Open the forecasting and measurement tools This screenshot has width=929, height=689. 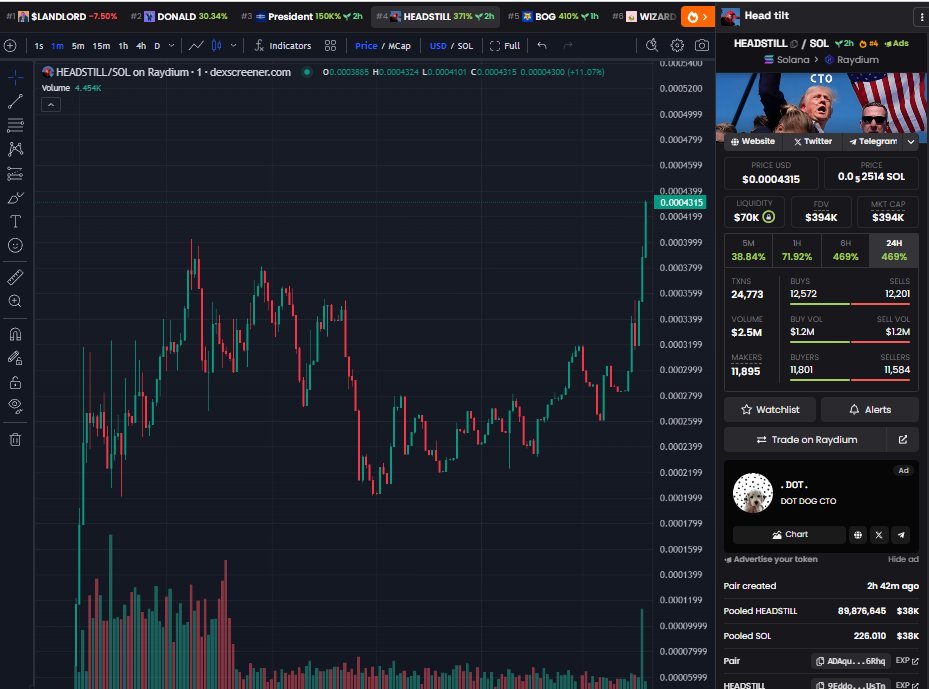click(15, 174)
